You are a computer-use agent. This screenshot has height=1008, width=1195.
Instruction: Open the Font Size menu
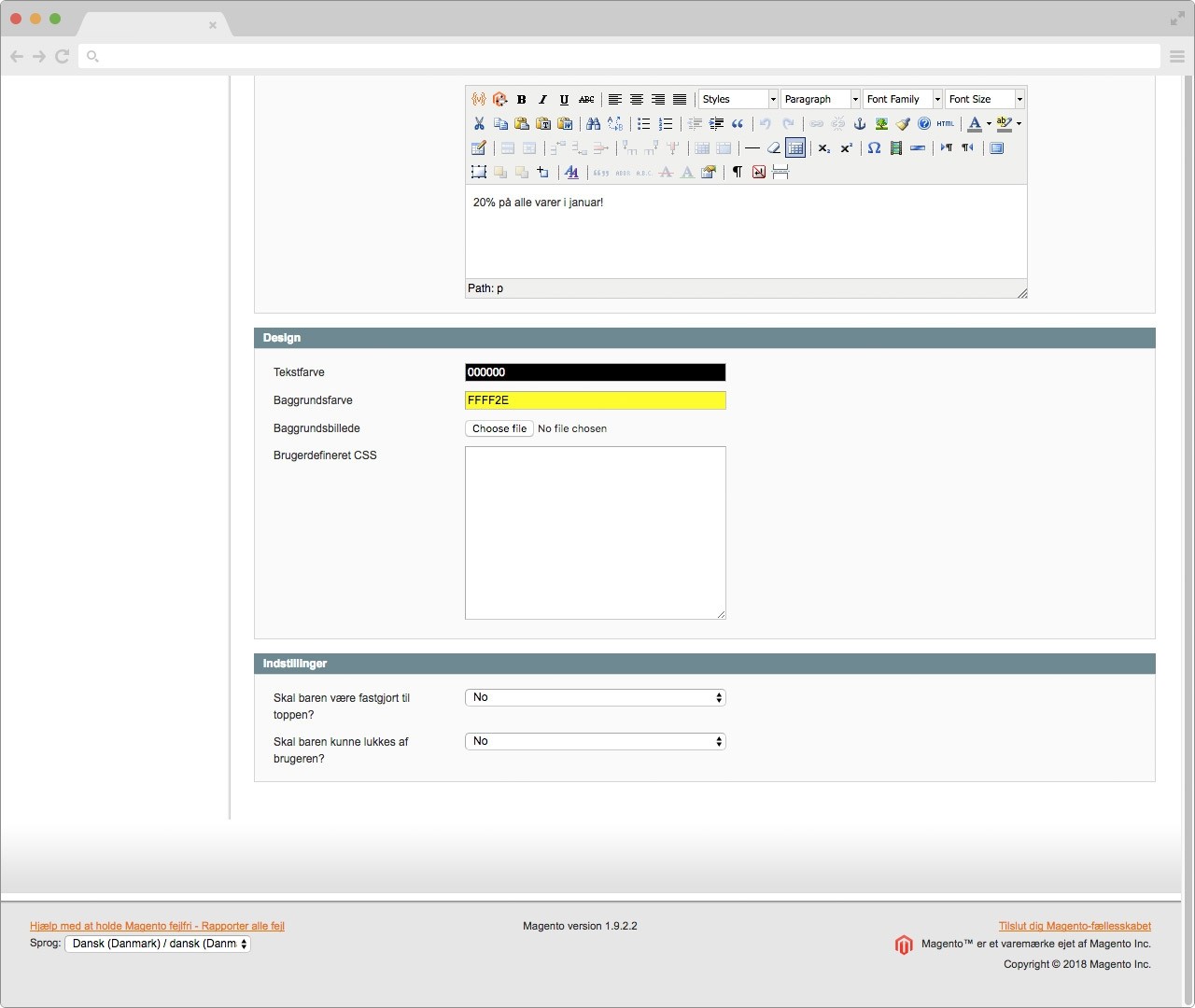point(985,99)
